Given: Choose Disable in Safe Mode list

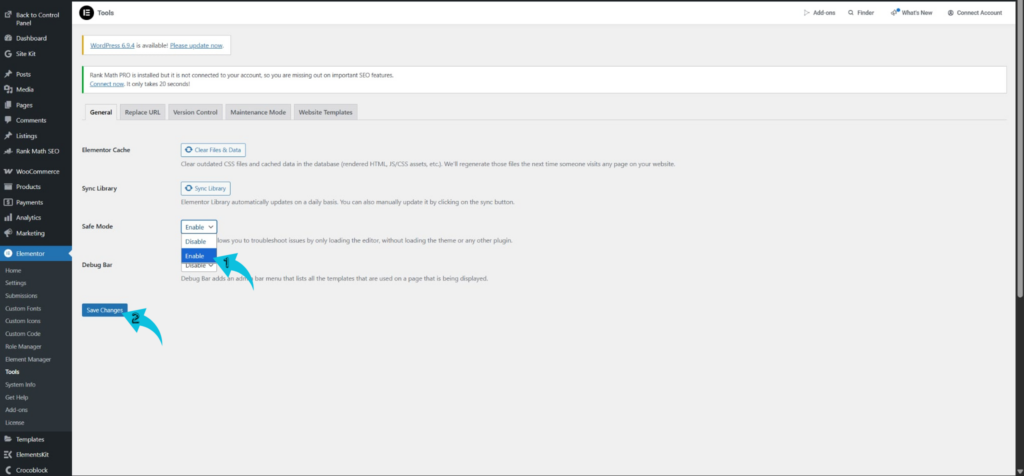Looking at the screenshot, I should coord(199,242).
